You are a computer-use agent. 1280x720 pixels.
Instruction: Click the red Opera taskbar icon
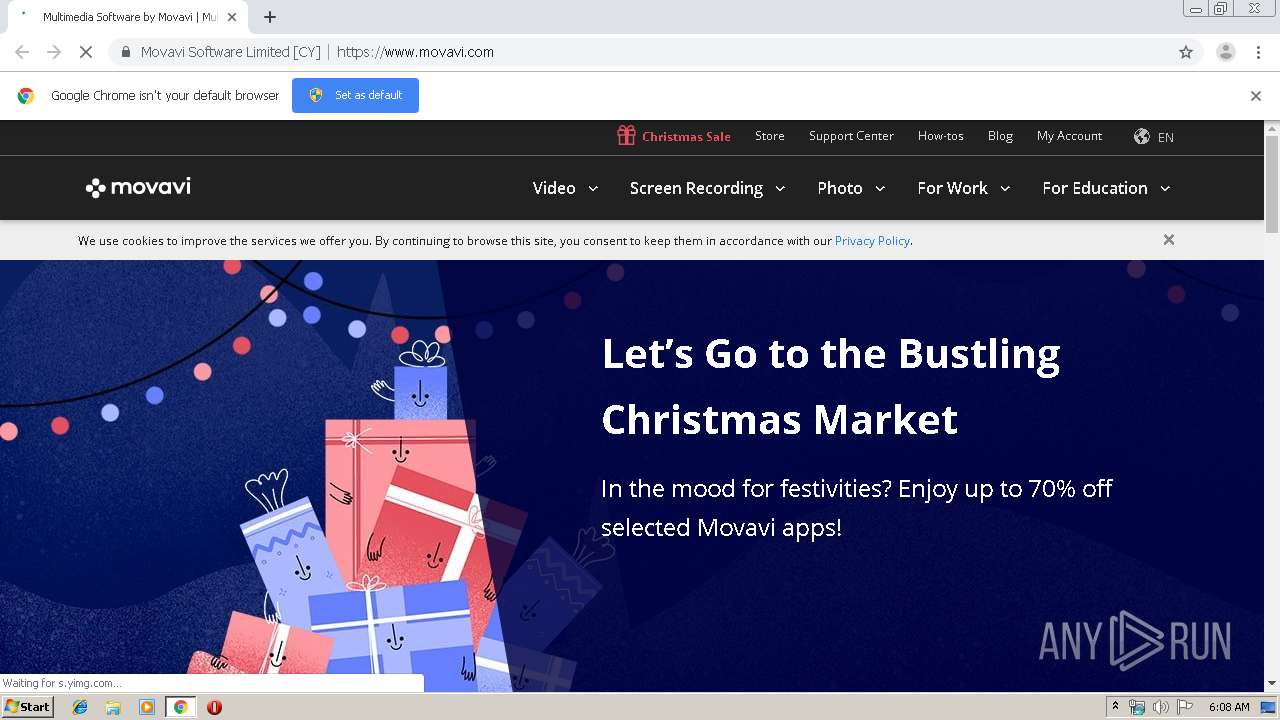[x=214, y=707]
